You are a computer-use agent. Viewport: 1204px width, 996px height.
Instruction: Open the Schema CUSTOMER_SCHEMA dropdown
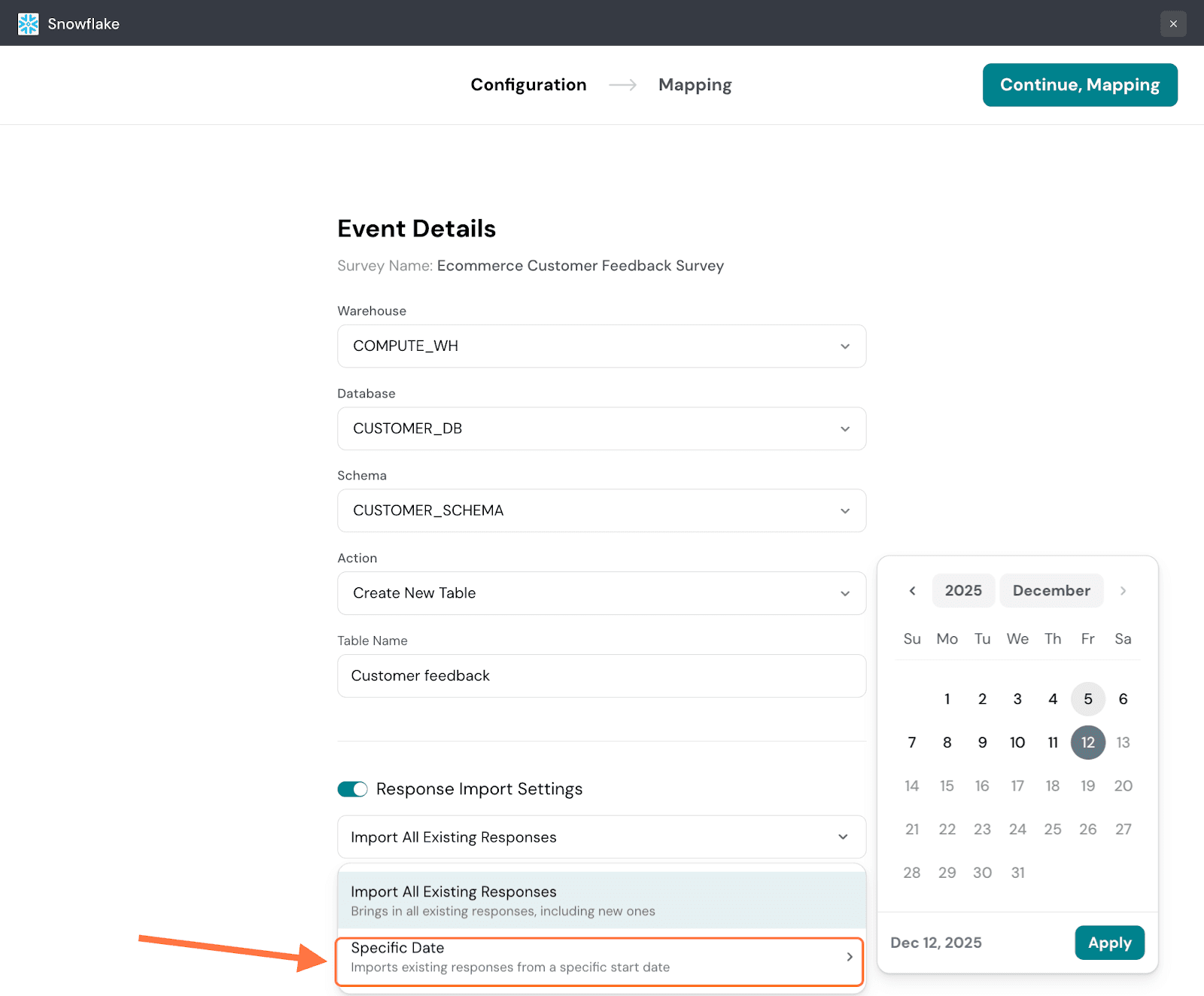pyautogui.click(x=601, y=510)
